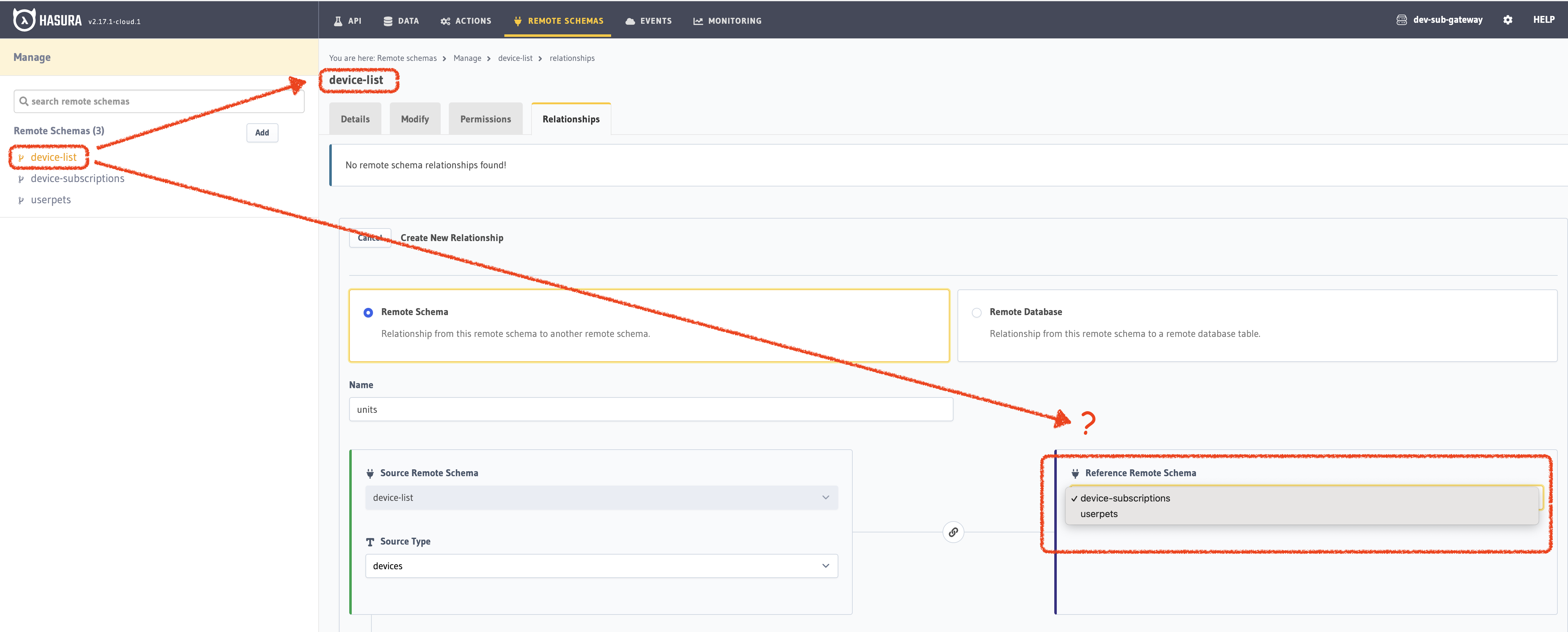Open the Permissions tab
Viewport: 1568px width, 632px height.
pyautogui.click(x=486, y=119)
